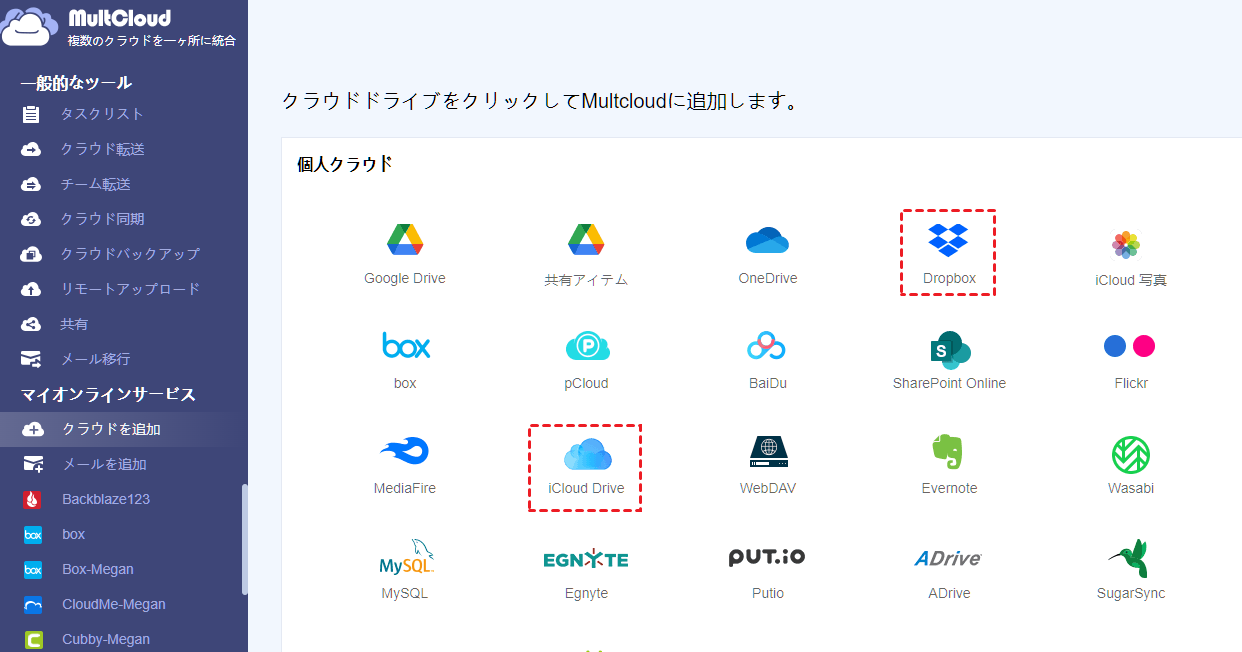Select the Dropbox logo icon
This screenshot has height=652, width=1242.
948,240
